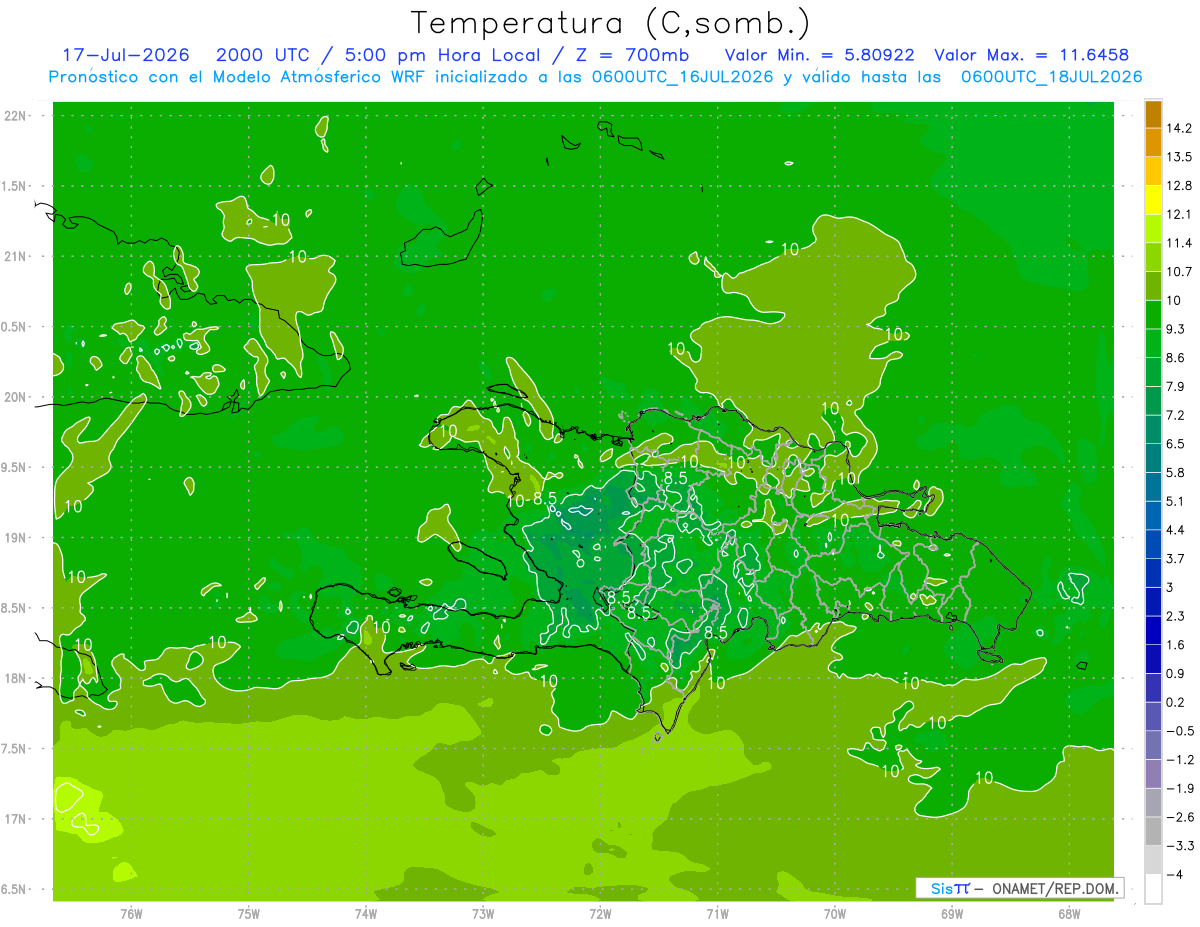1200x927 pixels.
Task: Click the 14.2 colorbar label
Action: tap(1181, 128)
